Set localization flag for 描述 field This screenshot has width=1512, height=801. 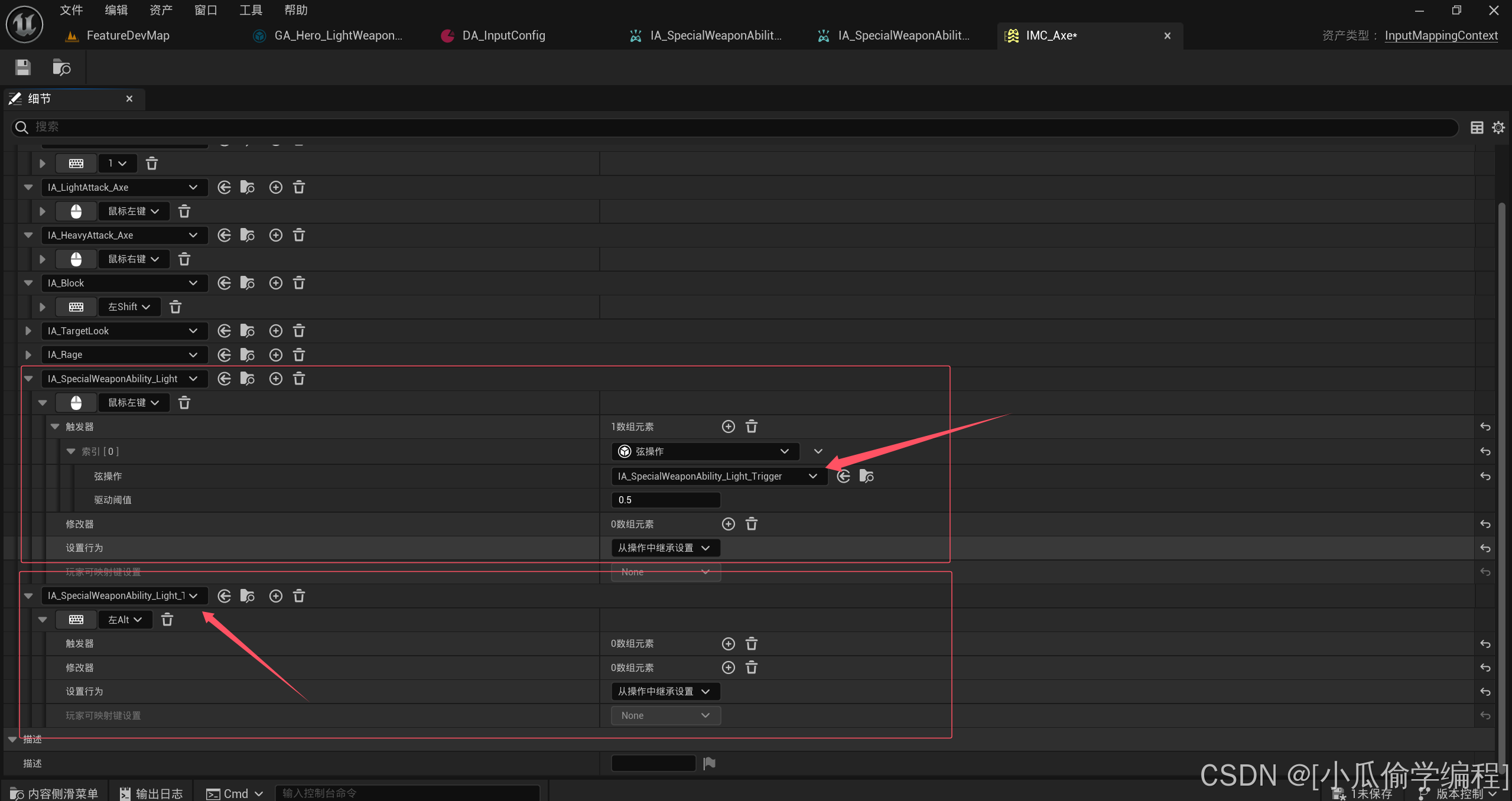pyautogui.click(x=710, y=763)
